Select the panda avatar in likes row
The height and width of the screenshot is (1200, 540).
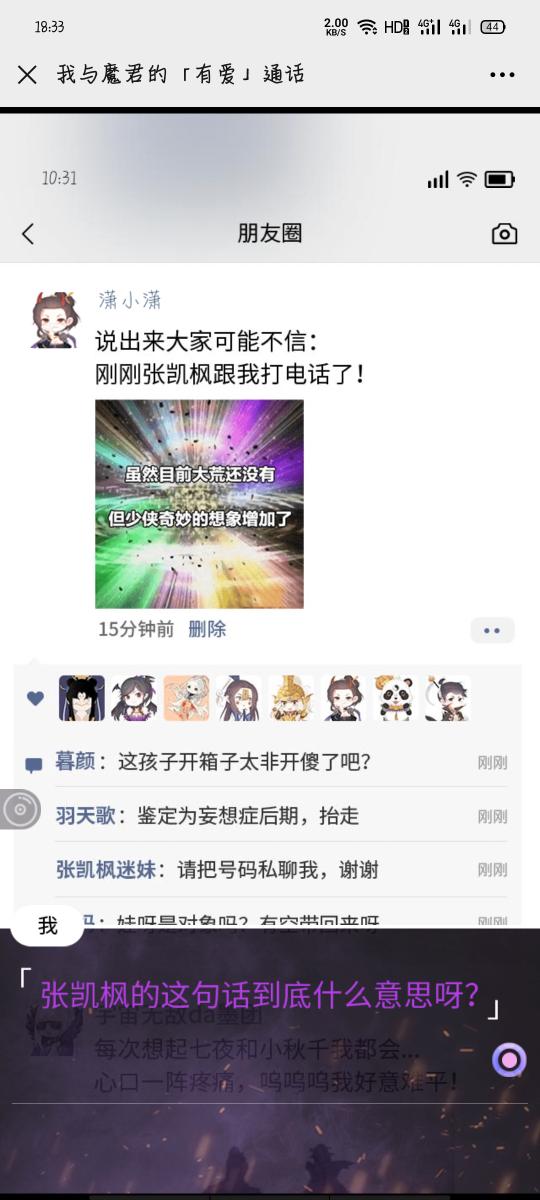point(395,698)
